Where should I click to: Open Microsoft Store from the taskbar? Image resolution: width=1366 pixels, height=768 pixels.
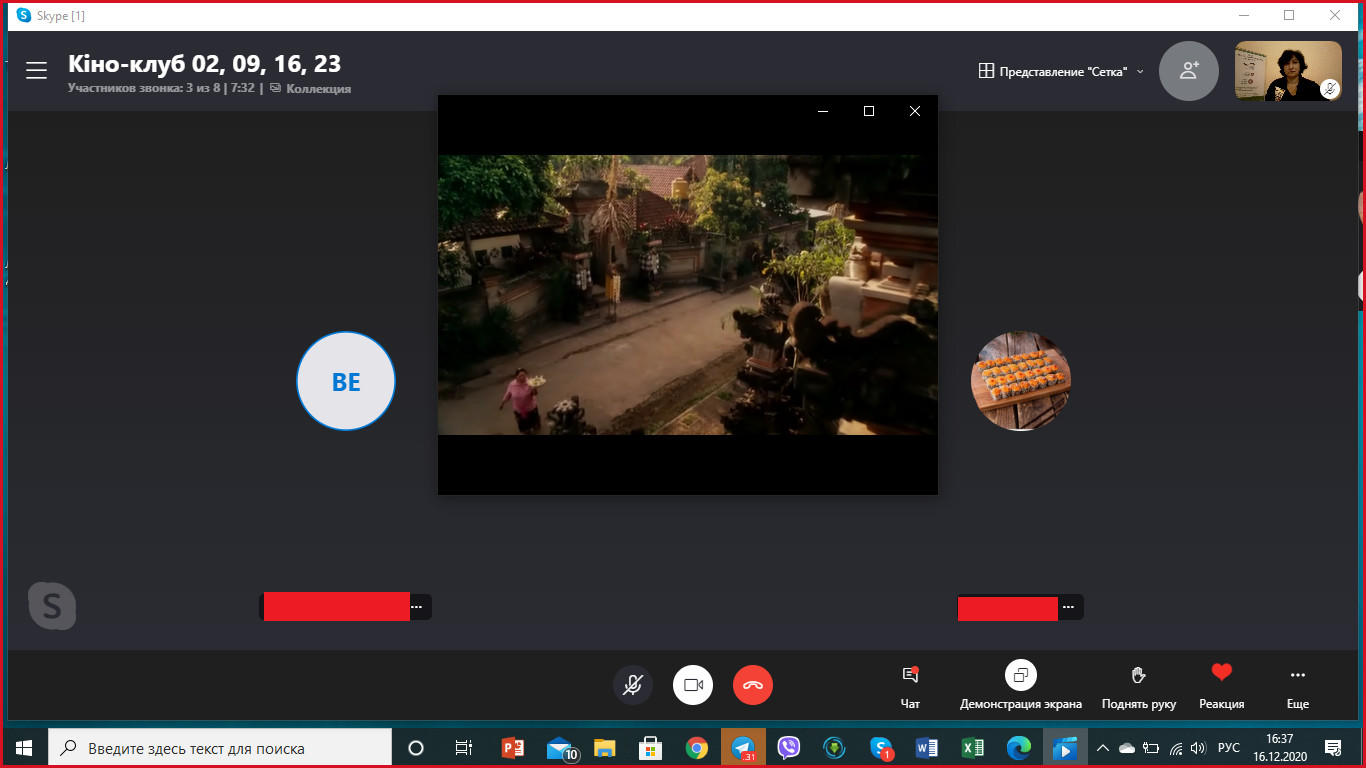pyautogui.click(x=650, y=748)
